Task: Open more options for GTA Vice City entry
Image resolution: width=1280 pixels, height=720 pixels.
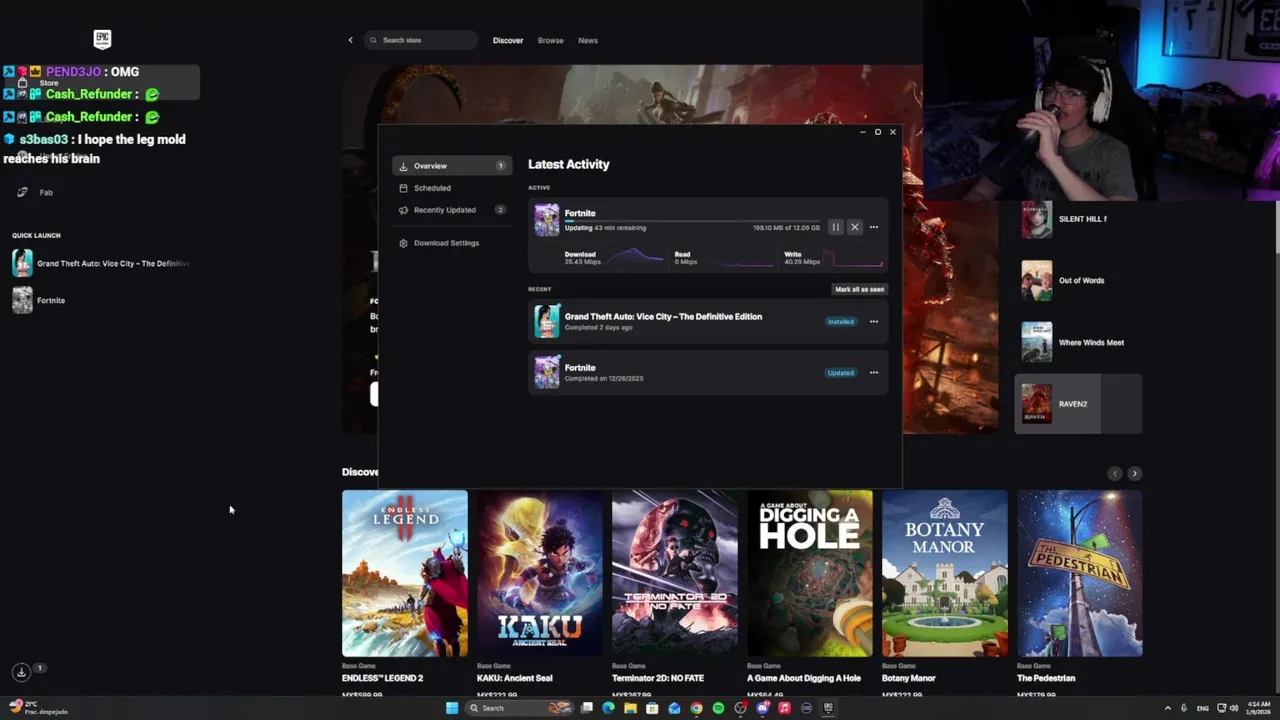Action: (874, 321)
